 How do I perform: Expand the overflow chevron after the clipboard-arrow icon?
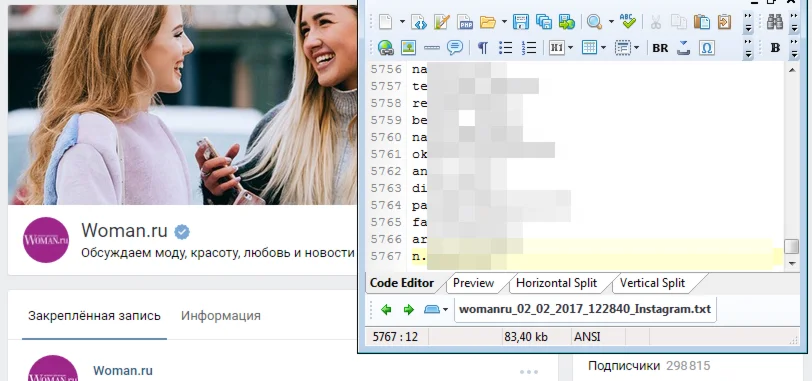coord(748,22)
